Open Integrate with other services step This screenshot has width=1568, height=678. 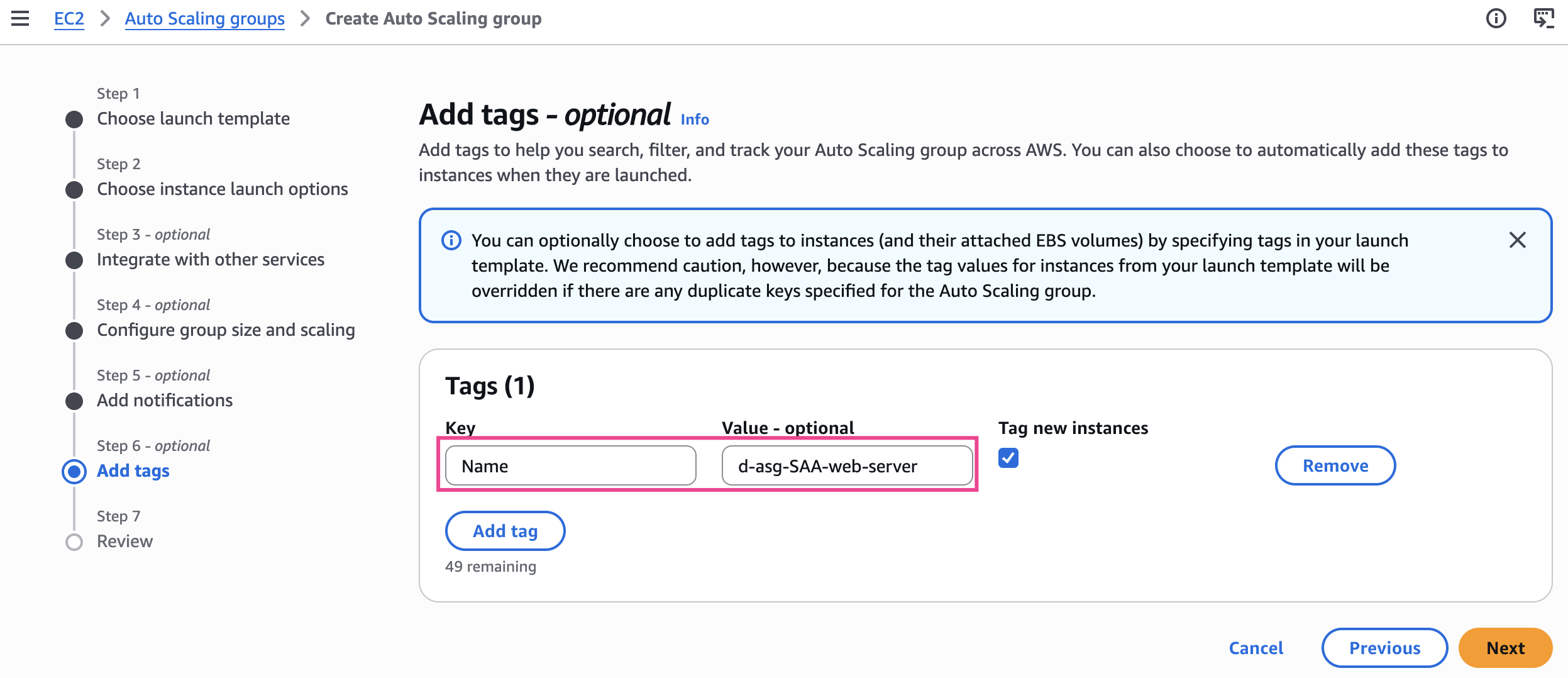pyautogui.click(x=210, y=260)
